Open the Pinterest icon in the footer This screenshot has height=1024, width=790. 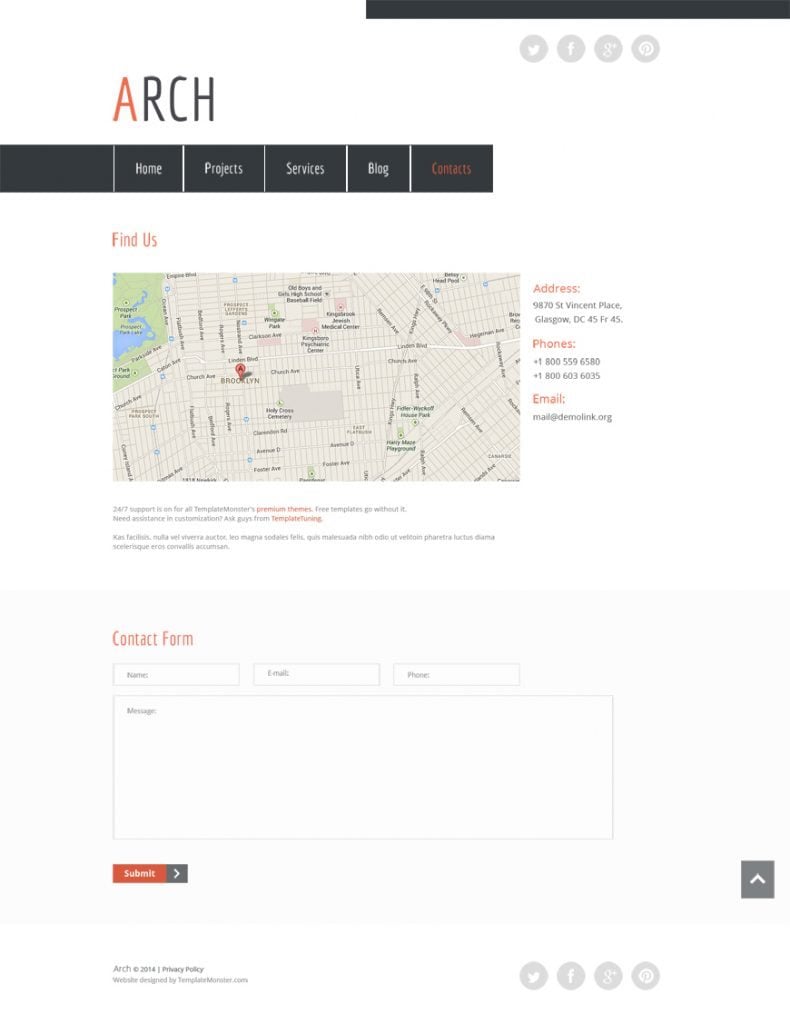pos(646,976)
